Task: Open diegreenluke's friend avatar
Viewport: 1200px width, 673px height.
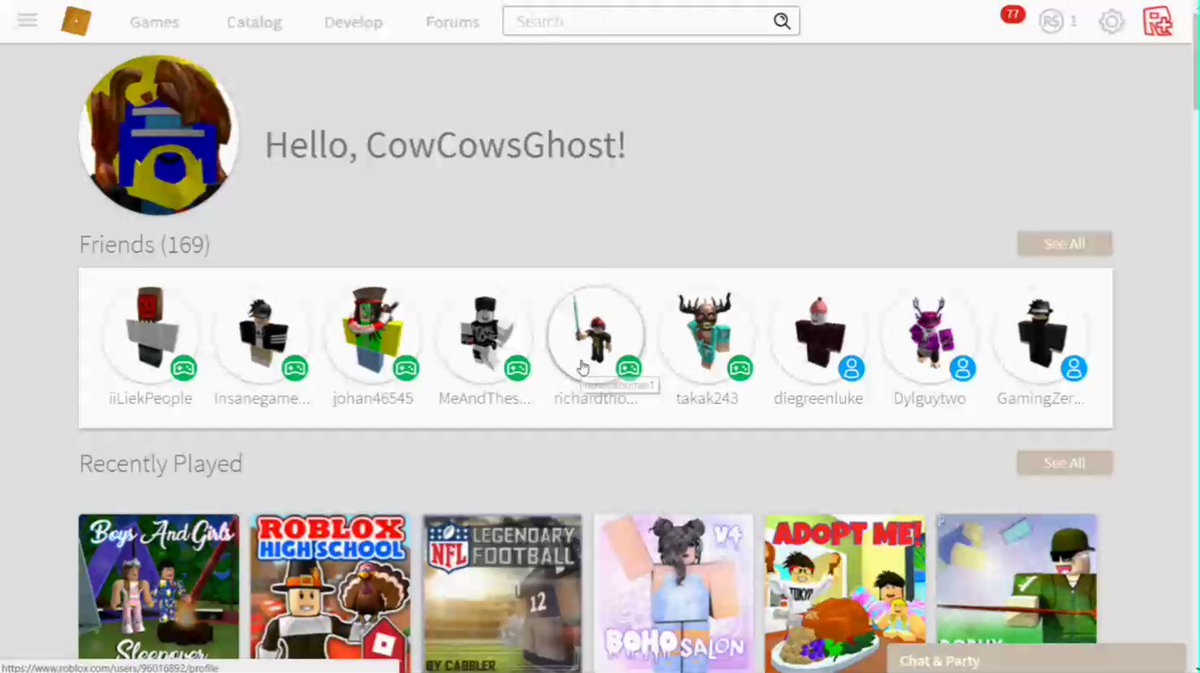Action: click(x=818, y=334)
